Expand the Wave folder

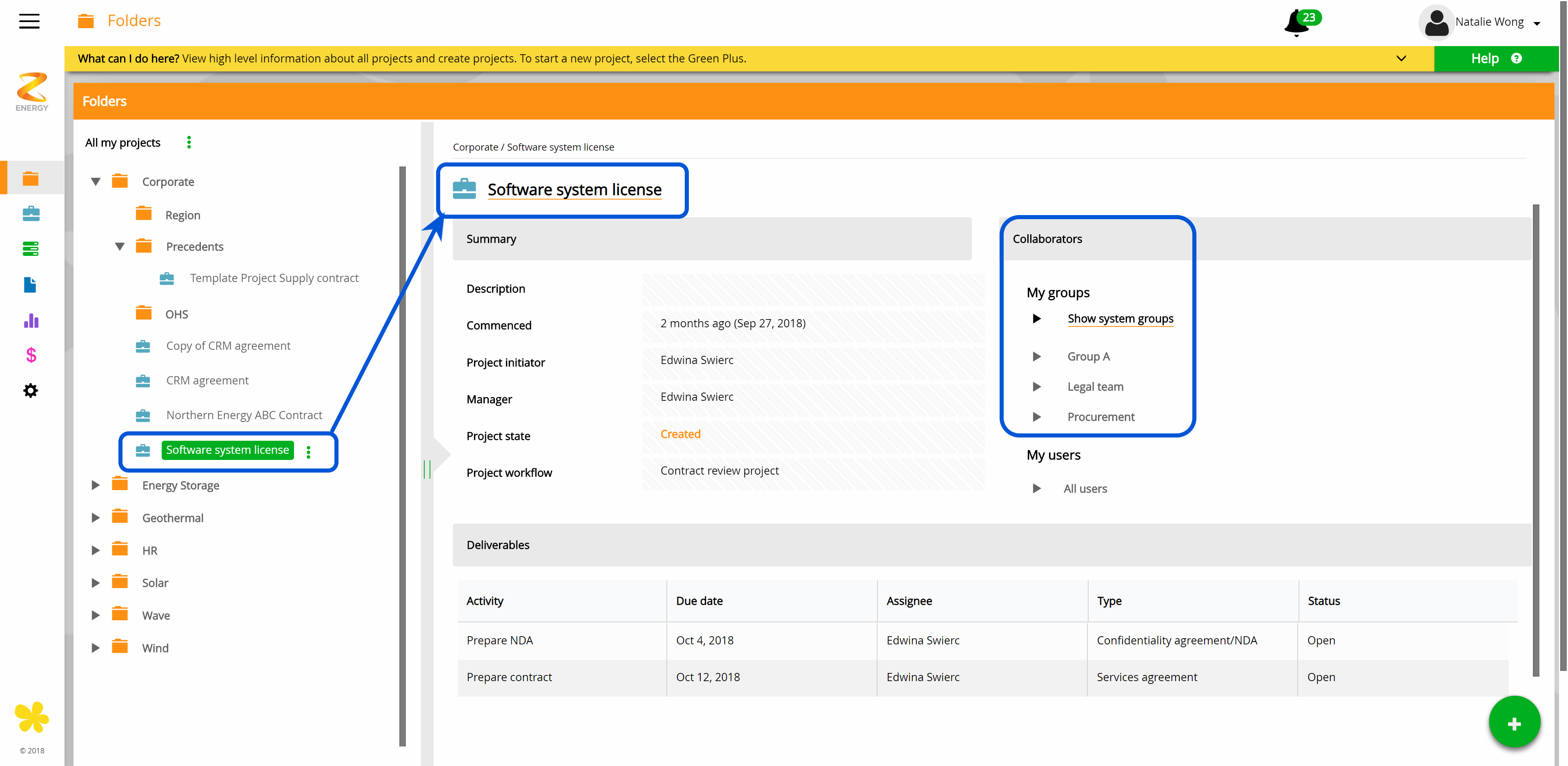coord(96,615)
